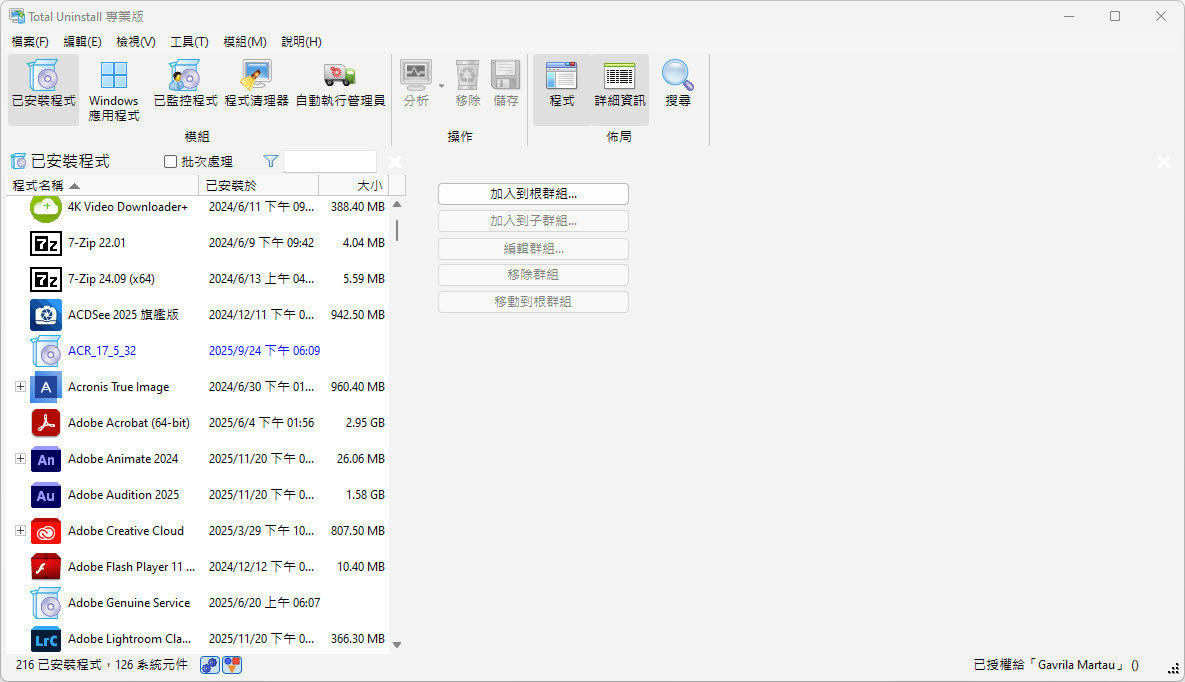Sort list by 大小 column header
The width and height of the screenshot is (1185, 682).
[353, 185]
